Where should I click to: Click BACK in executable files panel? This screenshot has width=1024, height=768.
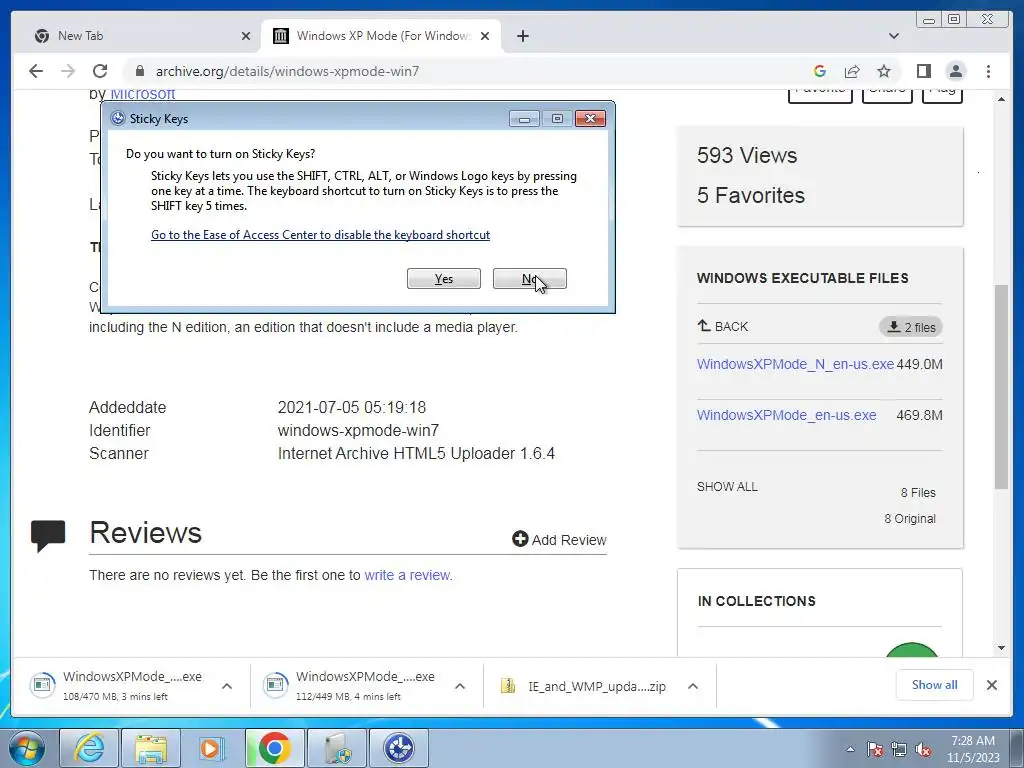pyautogui.click(x=723, y=326)
